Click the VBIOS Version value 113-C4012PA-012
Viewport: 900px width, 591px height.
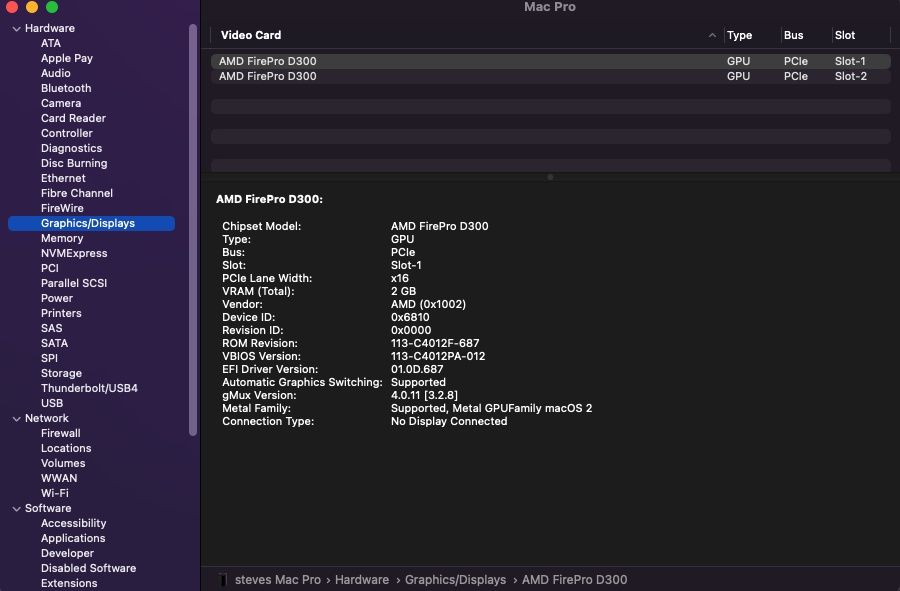pos(438,356)
